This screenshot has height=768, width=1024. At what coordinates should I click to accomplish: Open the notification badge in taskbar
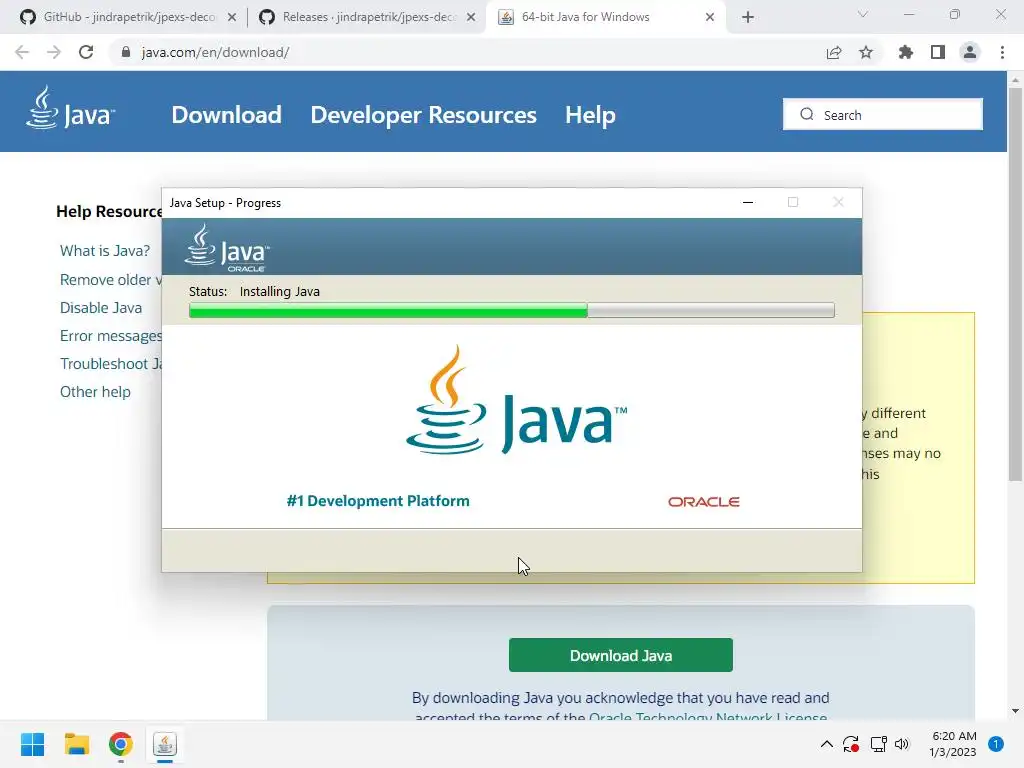996,744
